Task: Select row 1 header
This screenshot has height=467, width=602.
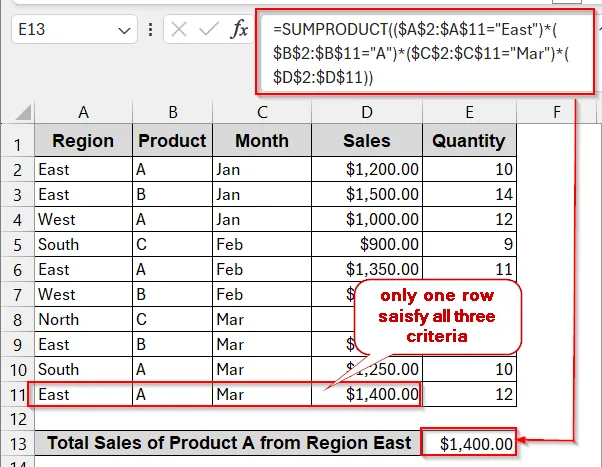Action: click(18, 141)
